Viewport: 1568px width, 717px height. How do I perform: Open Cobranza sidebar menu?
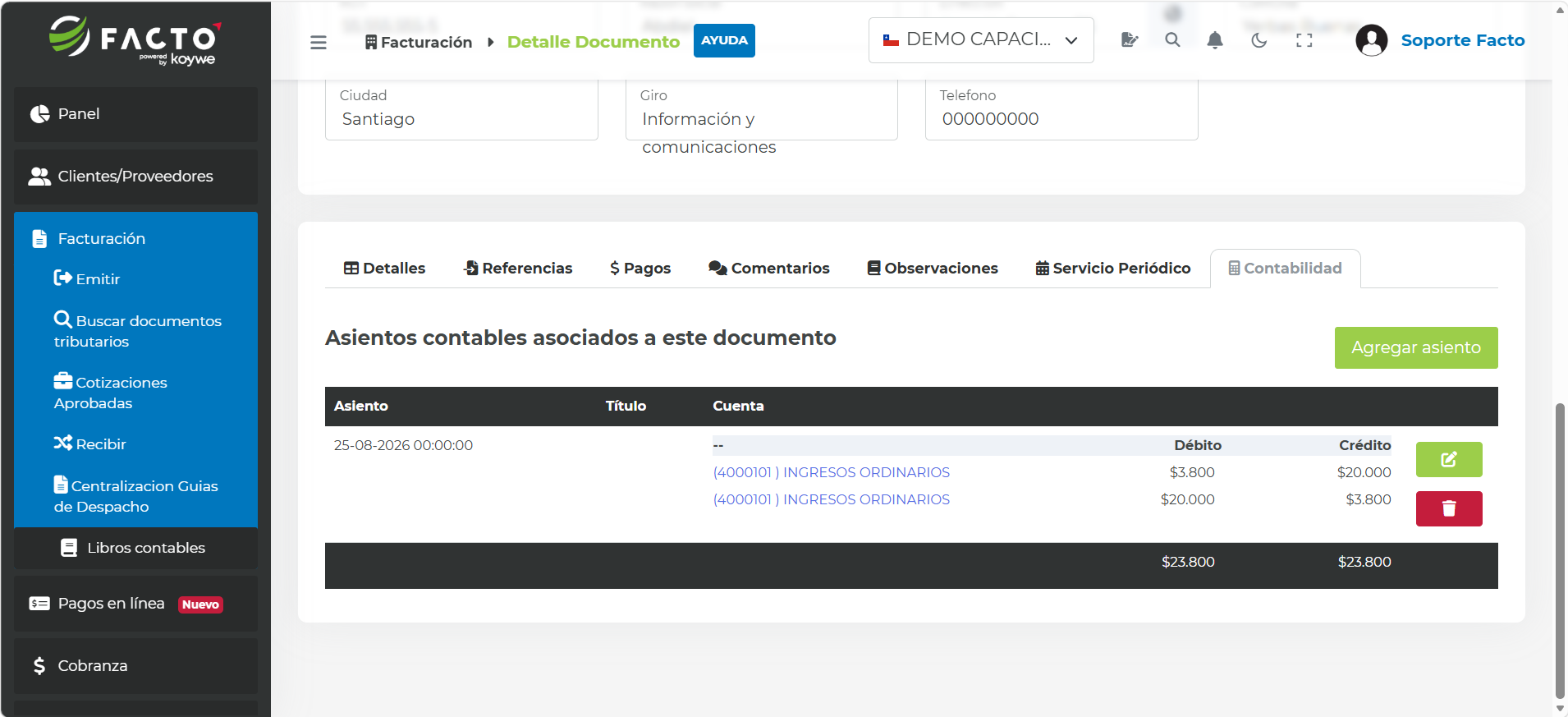tap(135, 666)
